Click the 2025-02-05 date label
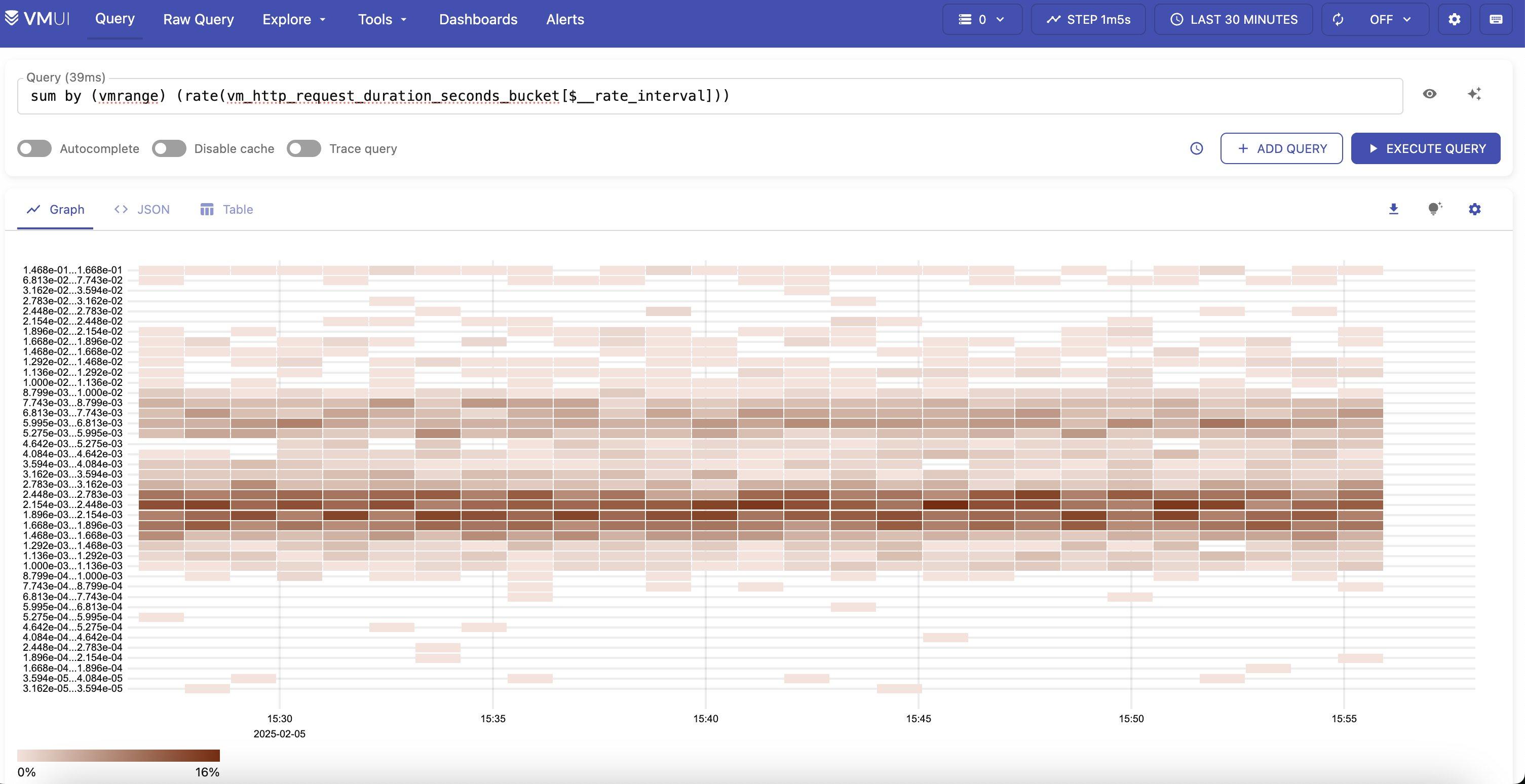The width and height of the screenshot is (1525, 784). pyautogui.click(x=280, y=734)
